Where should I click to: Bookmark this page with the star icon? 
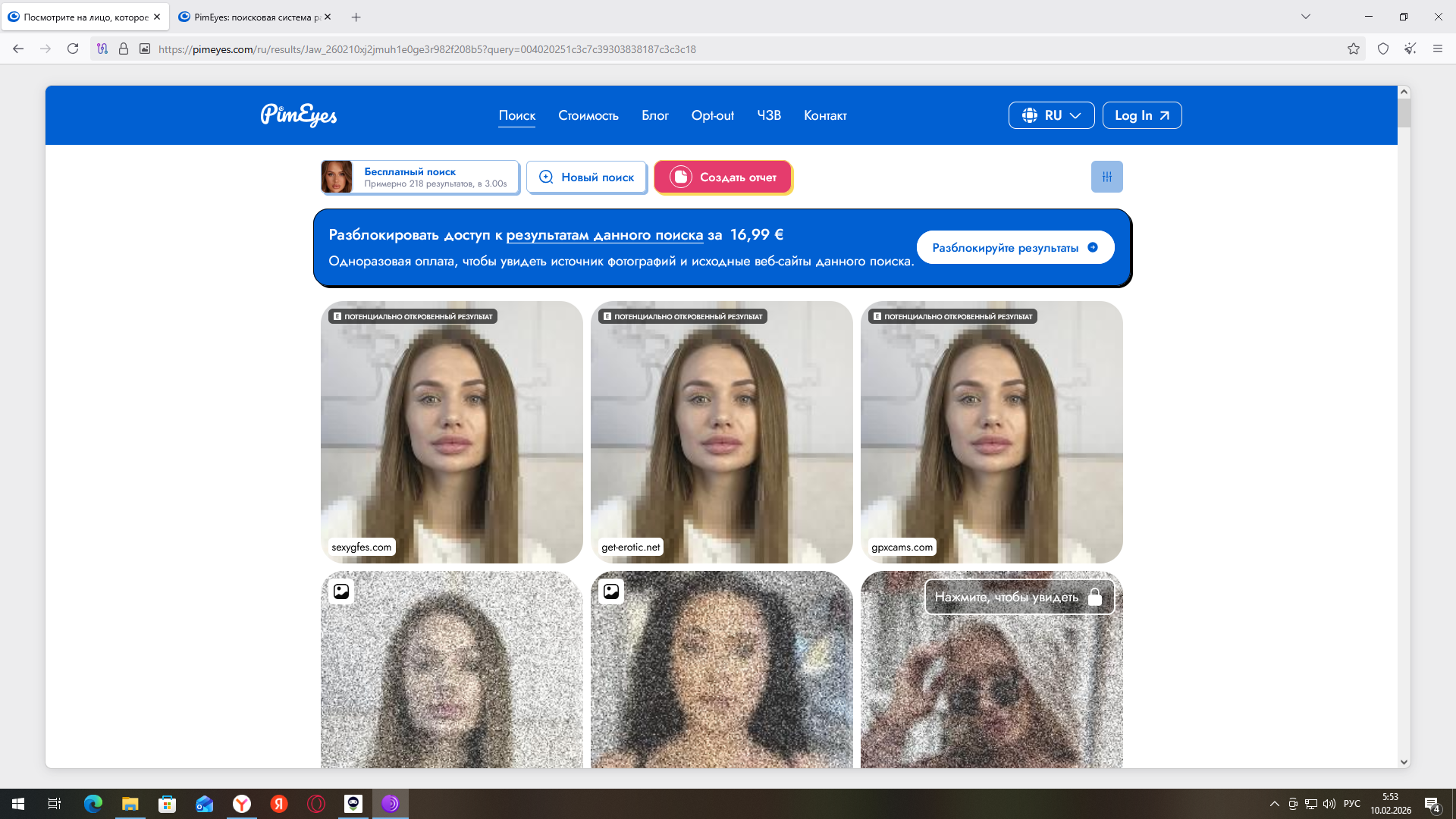pyautogui.click(x=1353, y=49)
